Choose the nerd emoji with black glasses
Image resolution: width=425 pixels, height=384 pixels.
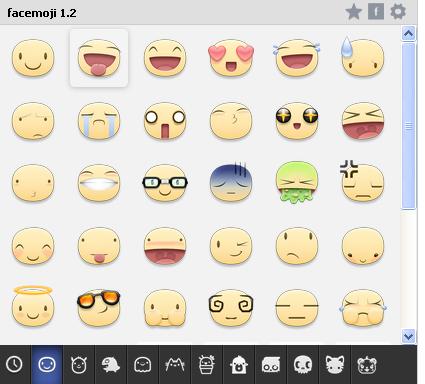click(x=165, y=183)
